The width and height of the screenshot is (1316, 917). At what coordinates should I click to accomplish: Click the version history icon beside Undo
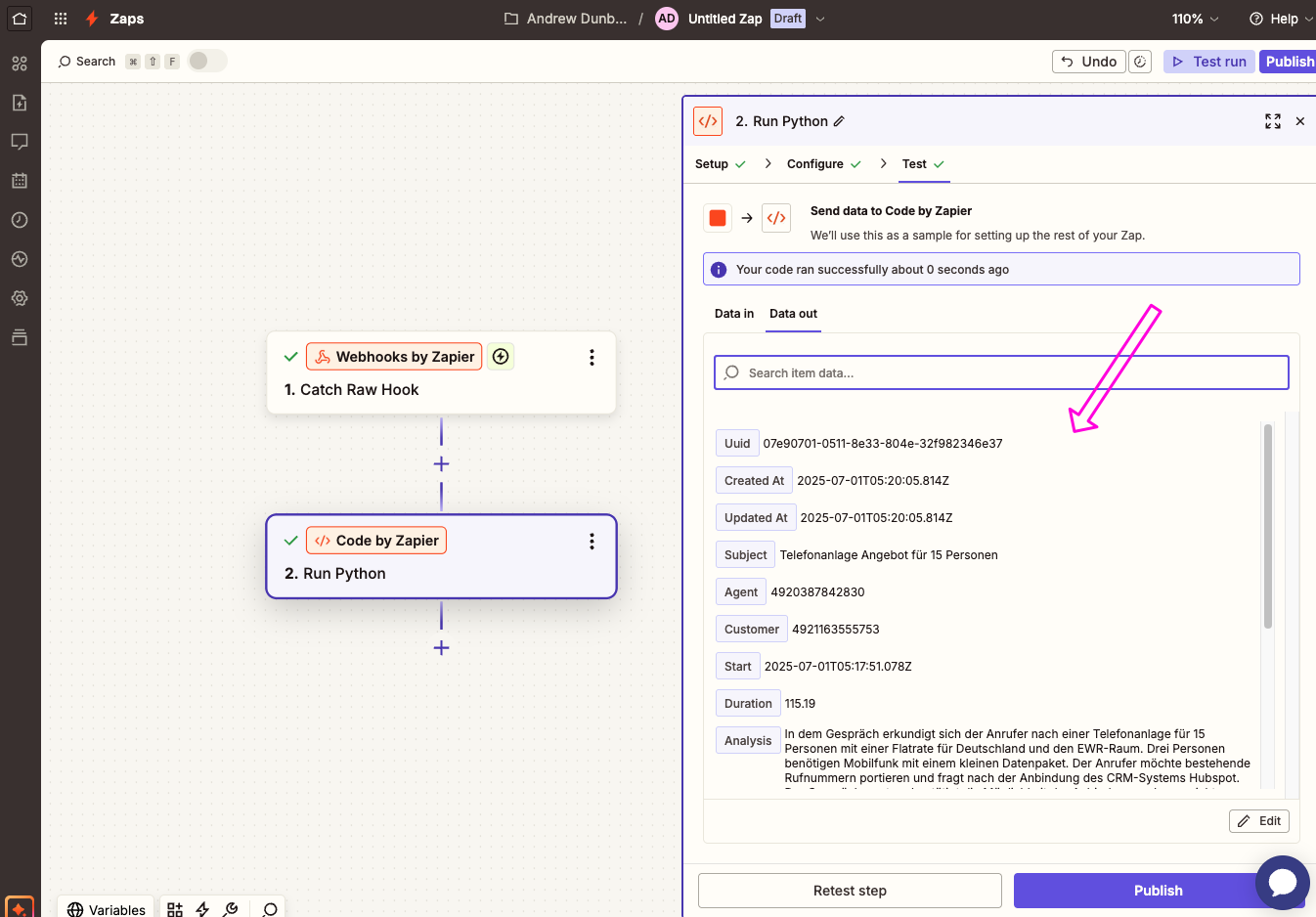[1140, 62]
